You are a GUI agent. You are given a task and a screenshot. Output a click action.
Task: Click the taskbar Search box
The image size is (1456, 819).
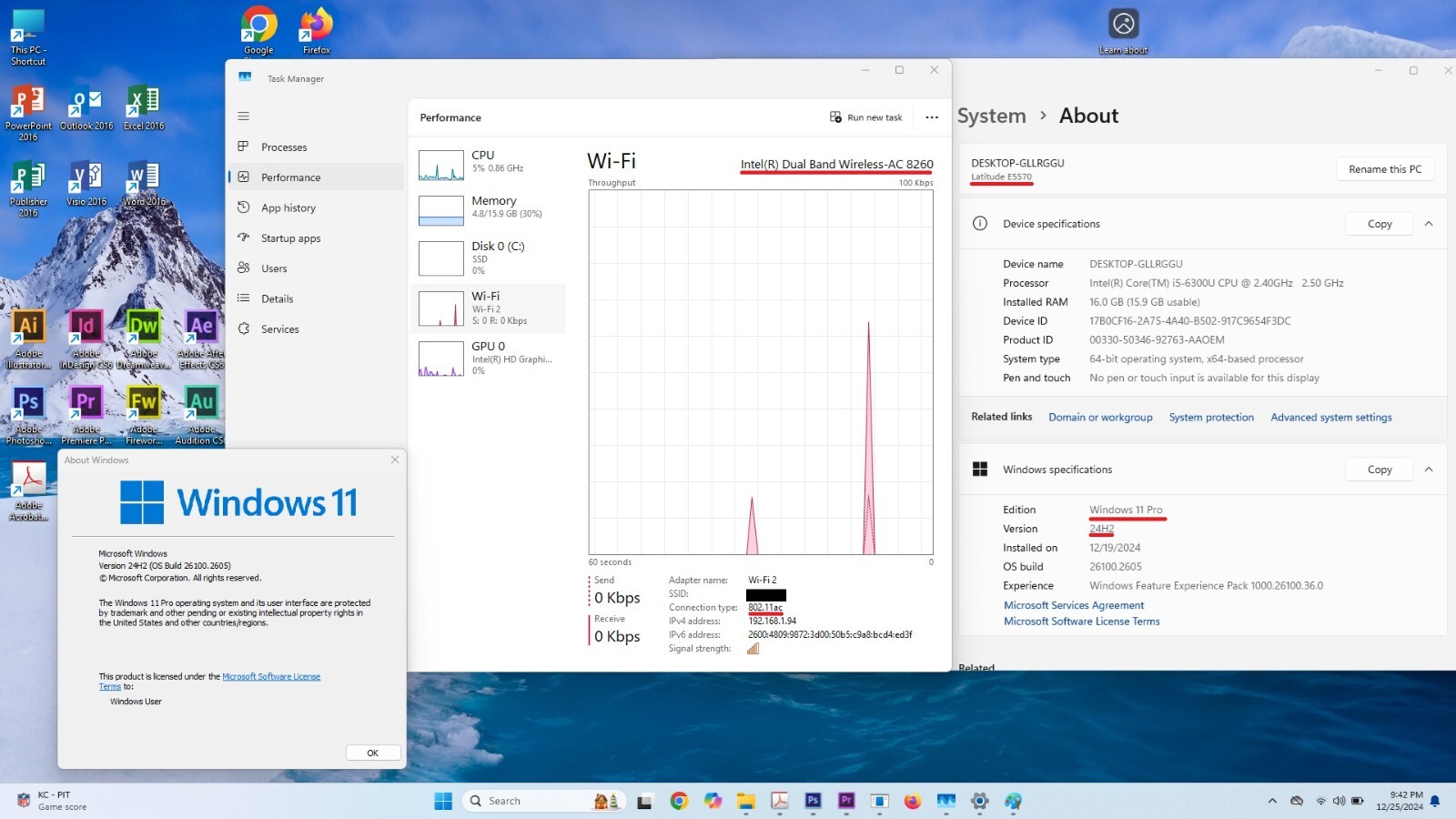tap(544, 801)
